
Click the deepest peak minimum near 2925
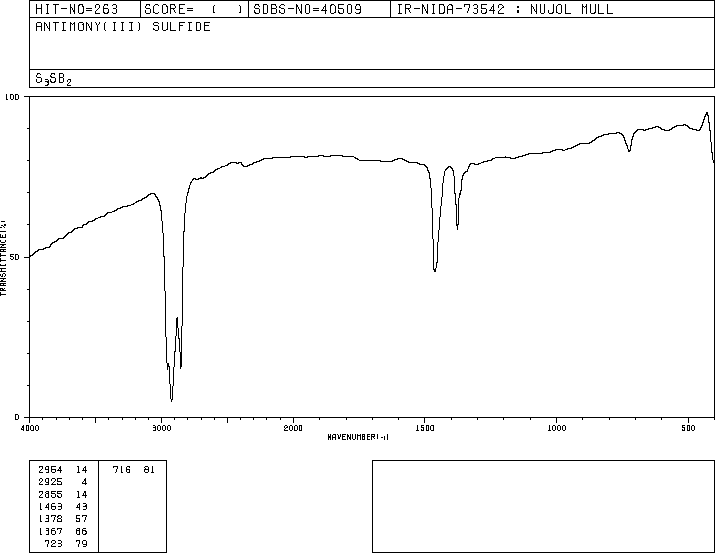click(x=171, y=400)
